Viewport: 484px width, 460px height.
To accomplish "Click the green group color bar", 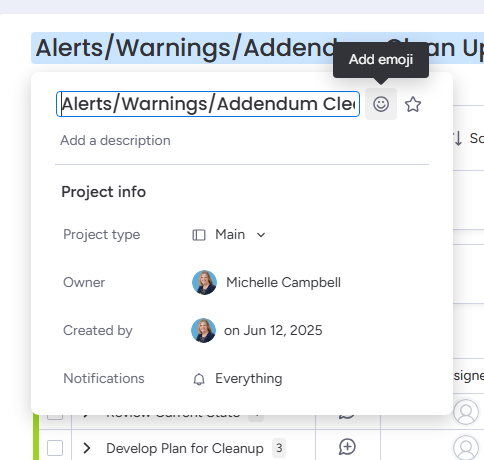I will click(36, 437).
